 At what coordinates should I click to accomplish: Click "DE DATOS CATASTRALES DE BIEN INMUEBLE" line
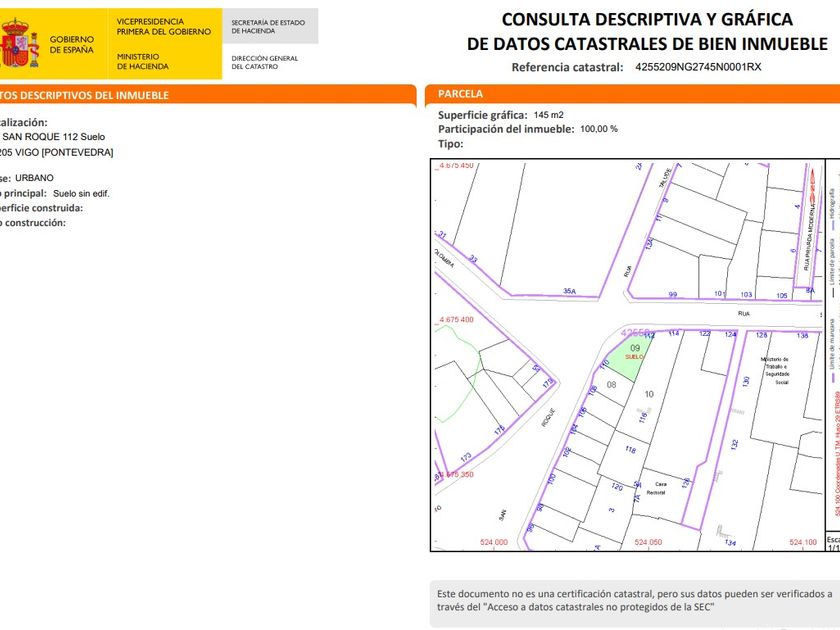(x=647, y=44)
